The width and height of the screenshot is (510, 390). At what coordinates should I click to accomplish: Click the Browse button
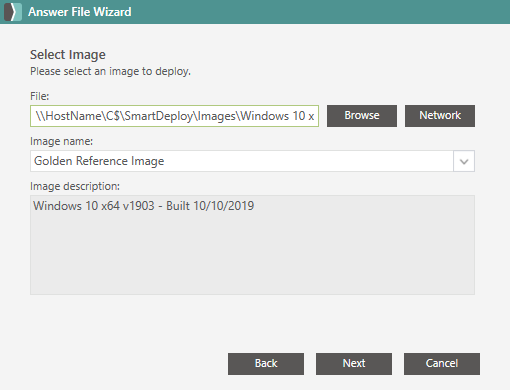point(362,116)
